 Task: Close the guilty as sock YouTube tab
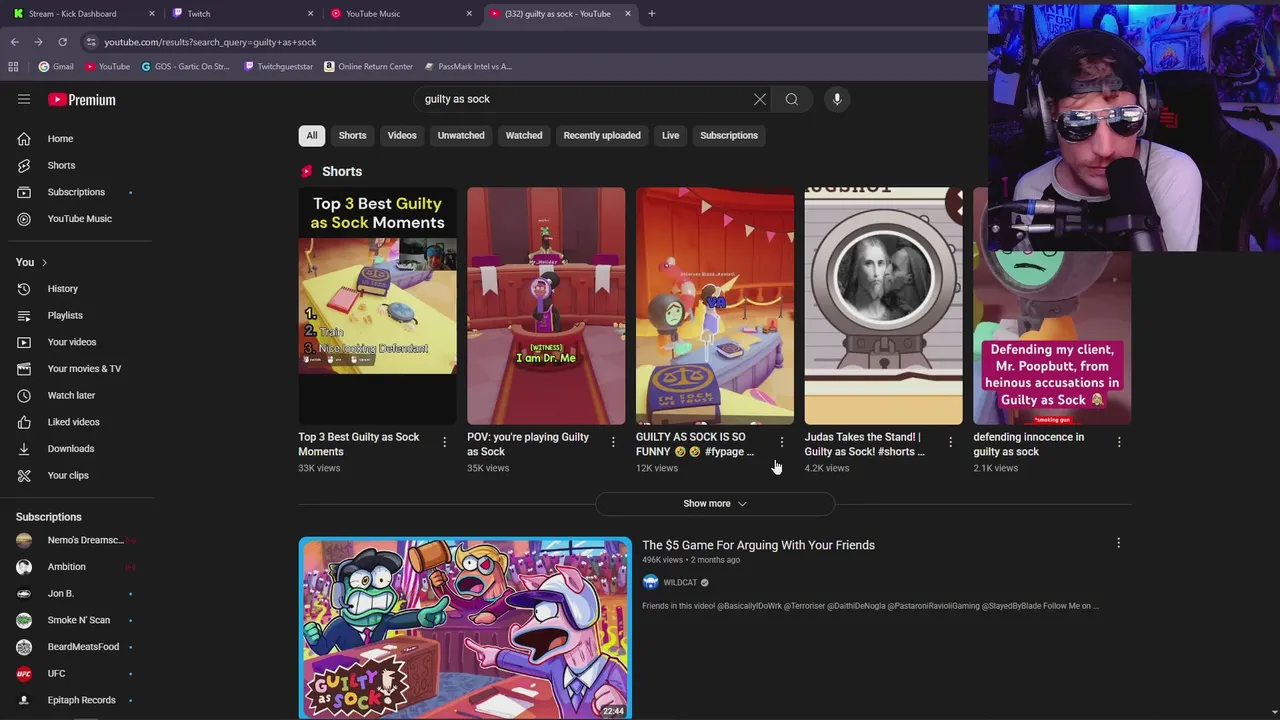coord(628,14)
